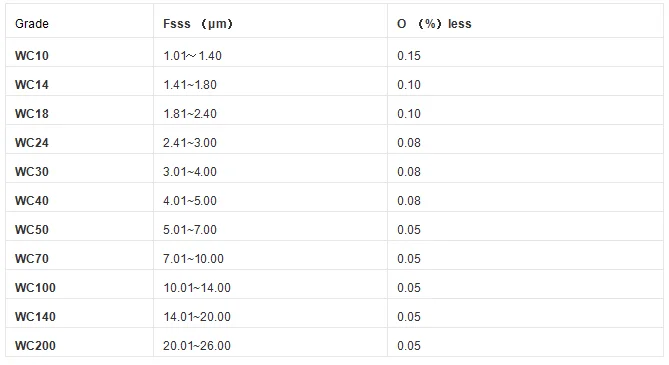Click the 7.01~10.00 particle size value

click(x=193, y=259)
